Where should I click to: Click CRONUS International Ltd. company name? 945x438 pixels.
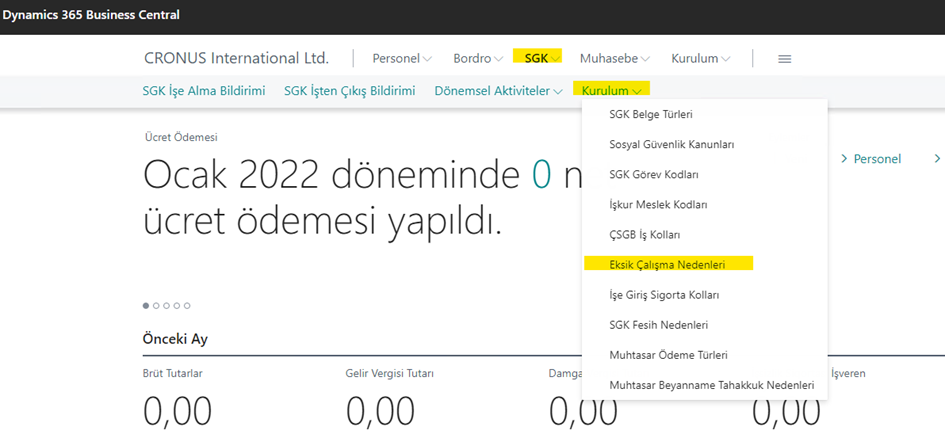click(x=237, y=58)
